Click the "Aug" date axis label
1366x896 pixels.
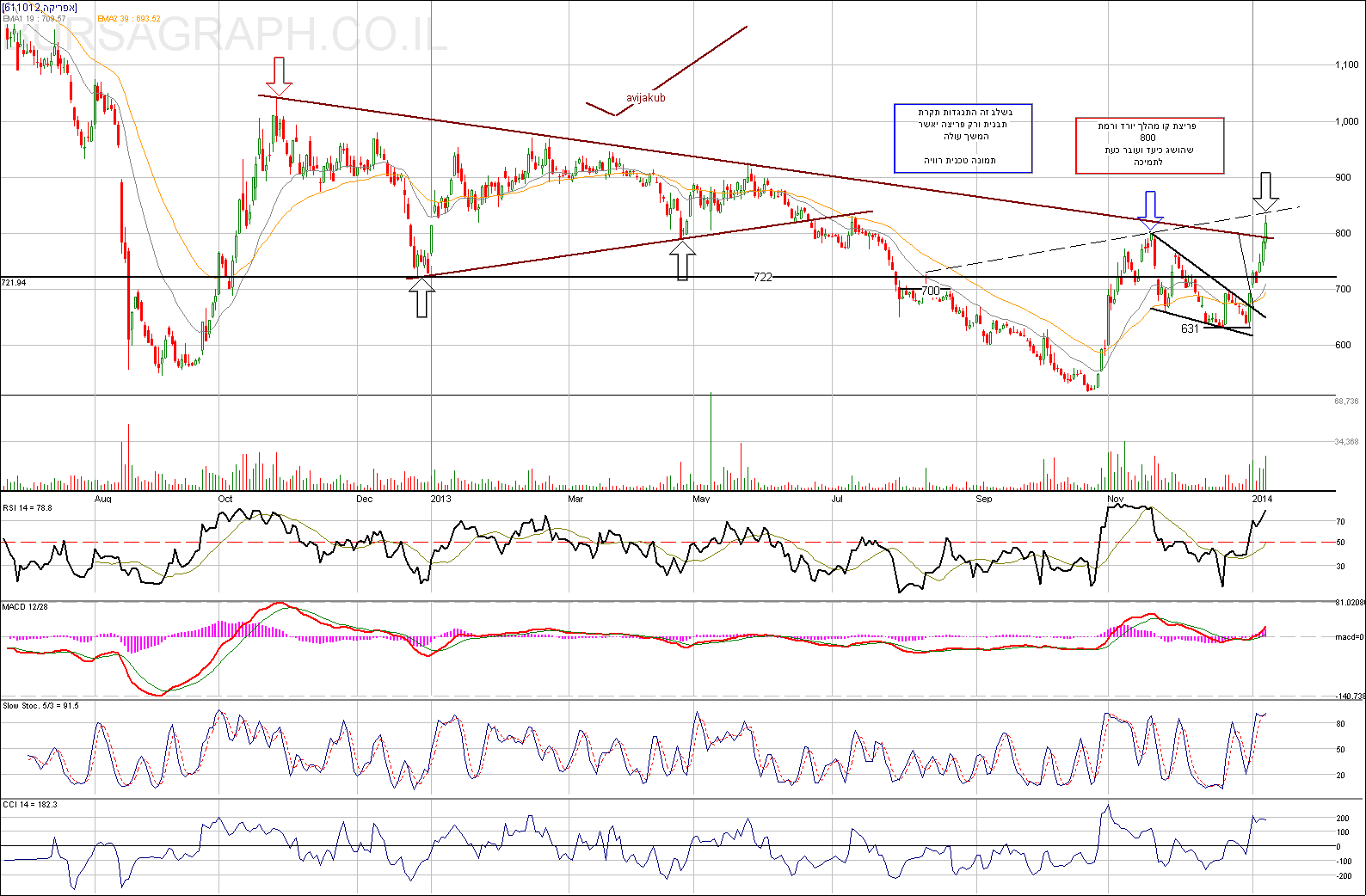point(103,499)
